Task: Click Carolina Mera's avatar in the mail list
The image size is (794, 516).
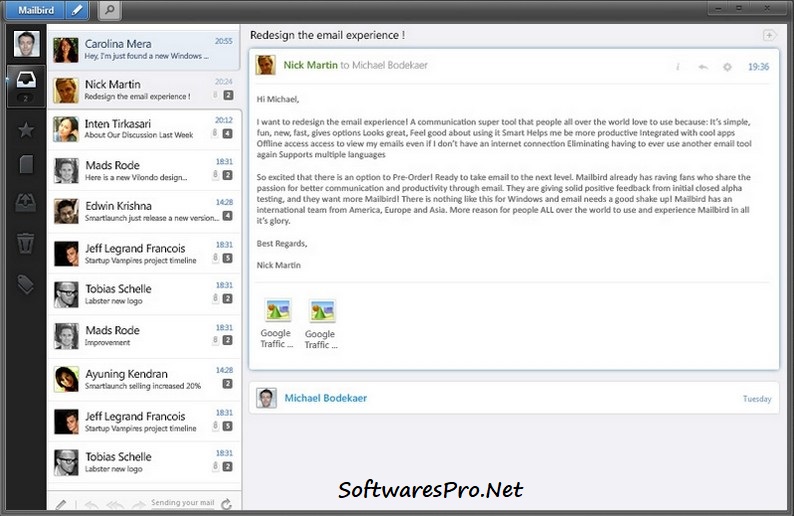Action: tap(66, 50)
